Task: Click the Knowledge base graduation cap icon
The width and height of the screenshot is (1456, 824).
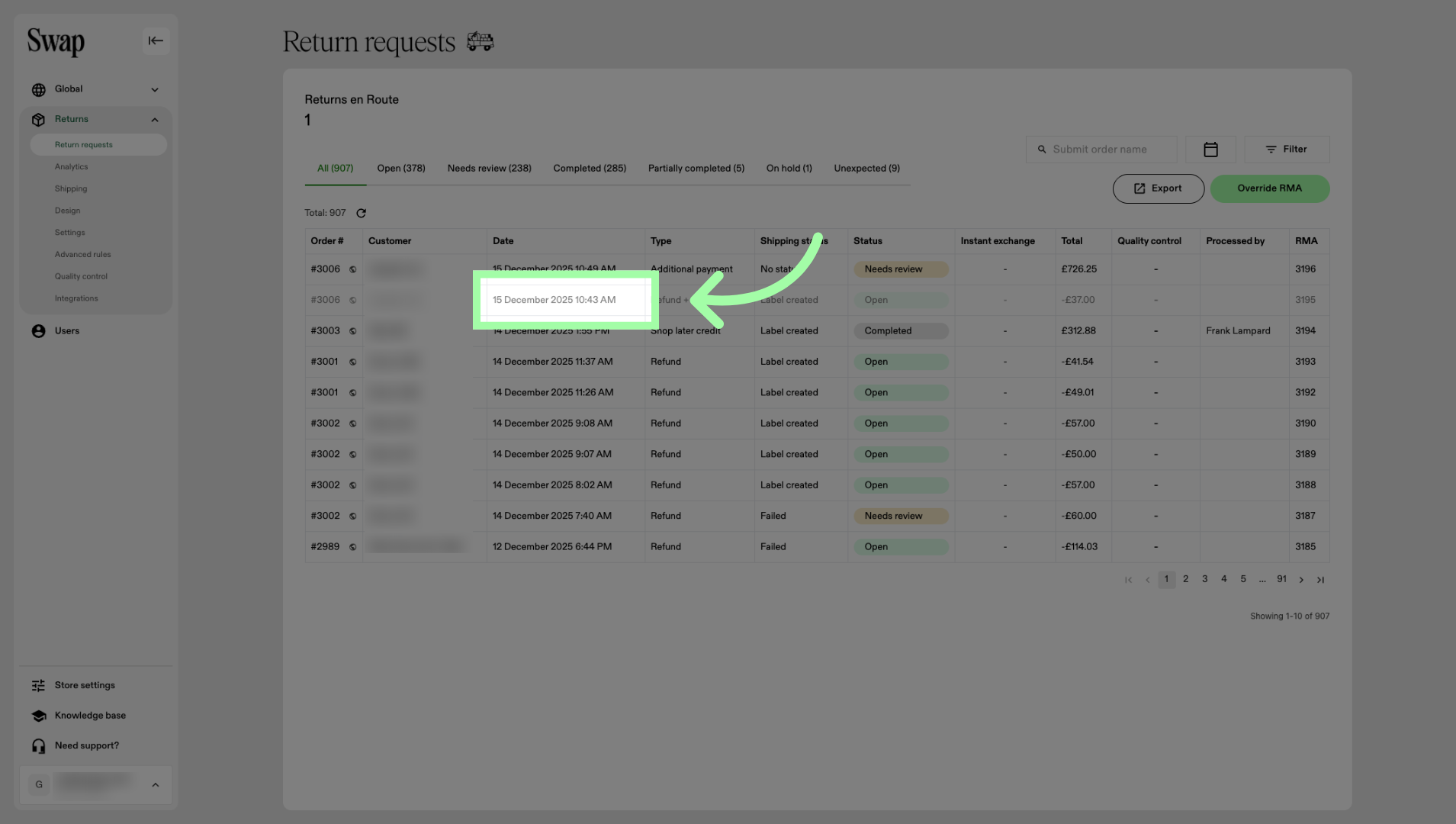Action: 38,716
